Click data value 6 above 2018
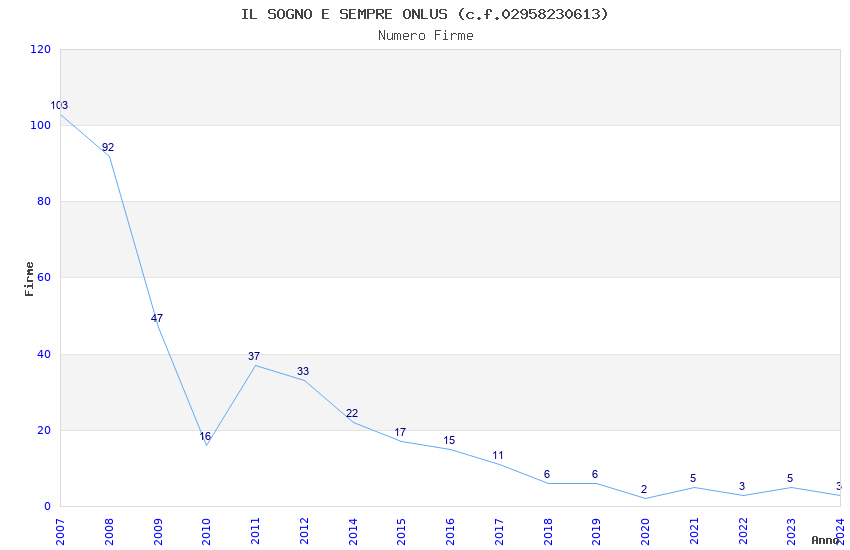850x550 pixels. point(546,474)
